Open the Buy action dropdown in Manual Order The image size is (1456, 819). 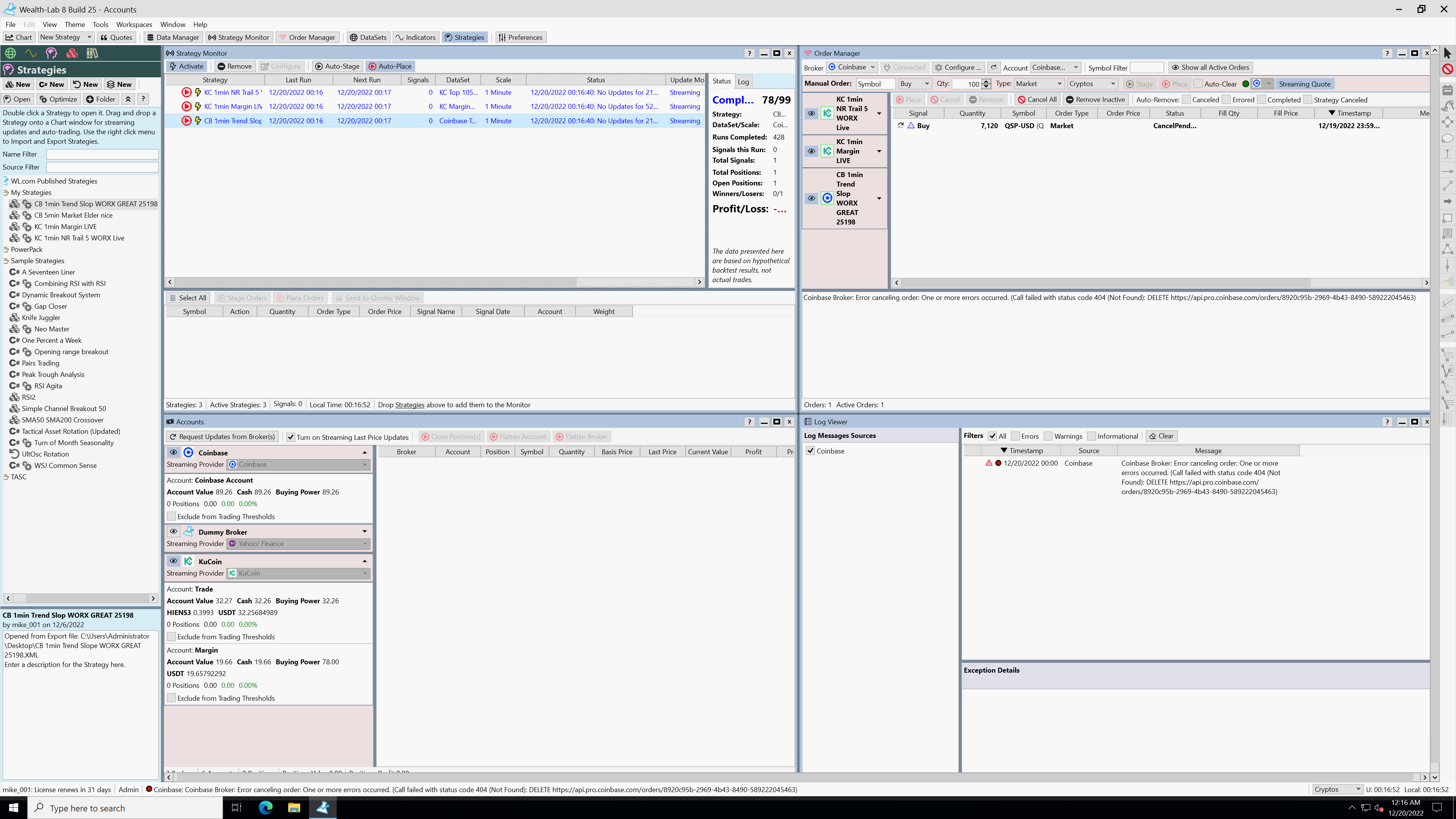point(914,84)
